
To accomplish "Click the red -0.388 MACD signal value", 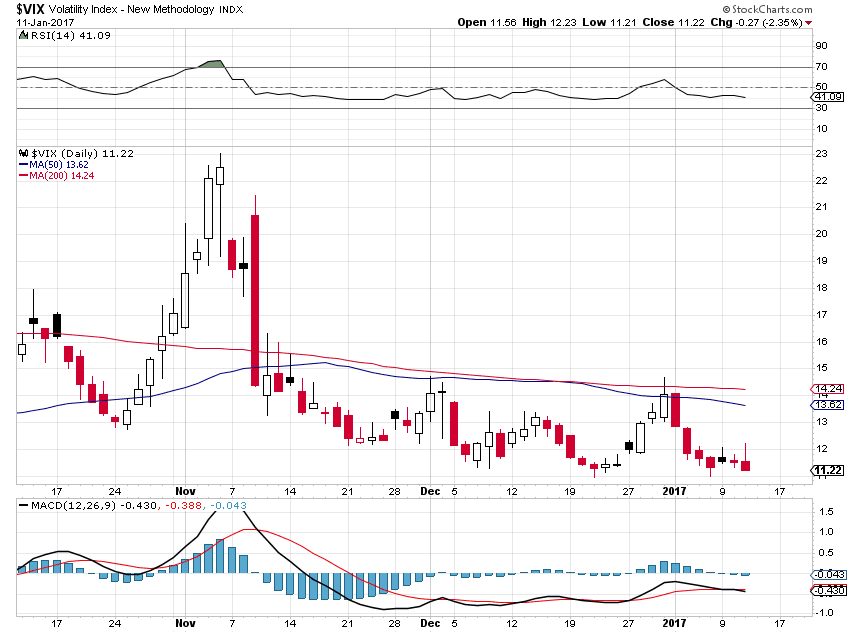I will [x=183, y=506].
